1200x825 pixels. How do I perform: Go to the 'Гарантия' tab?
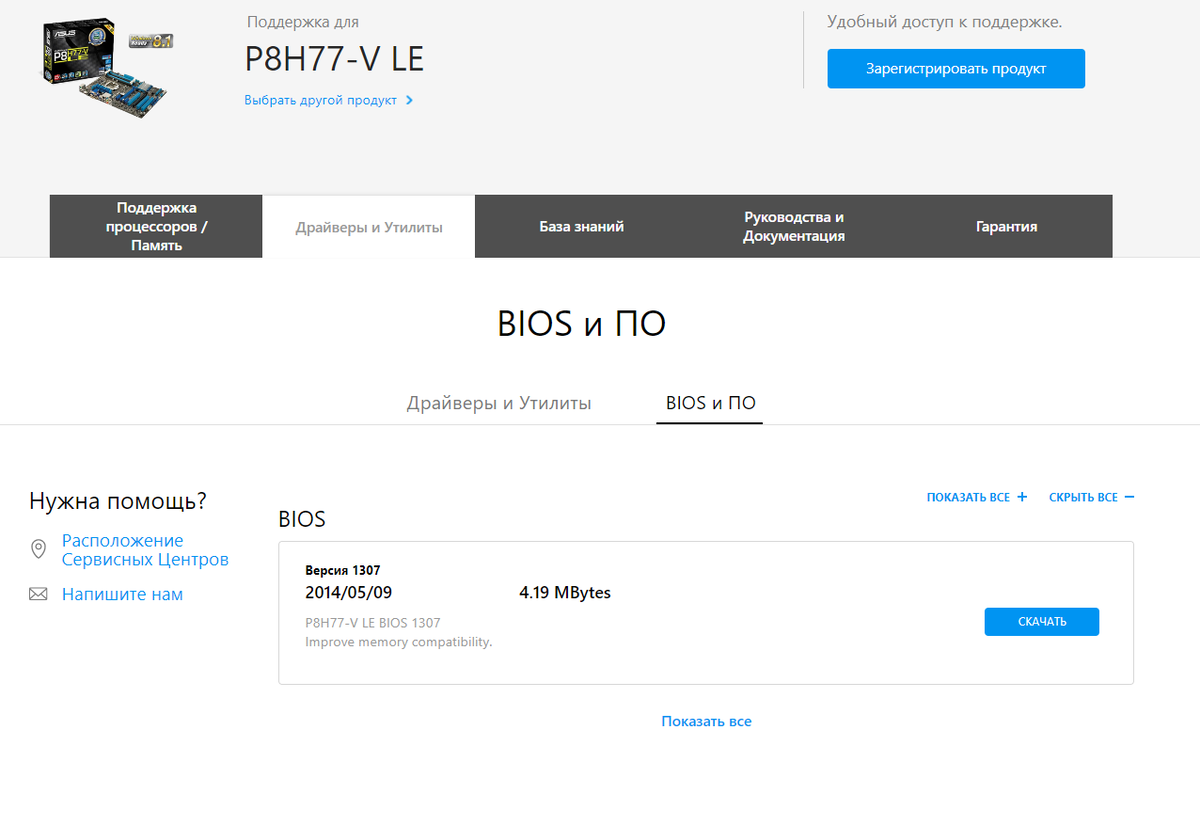point(1006,226)
